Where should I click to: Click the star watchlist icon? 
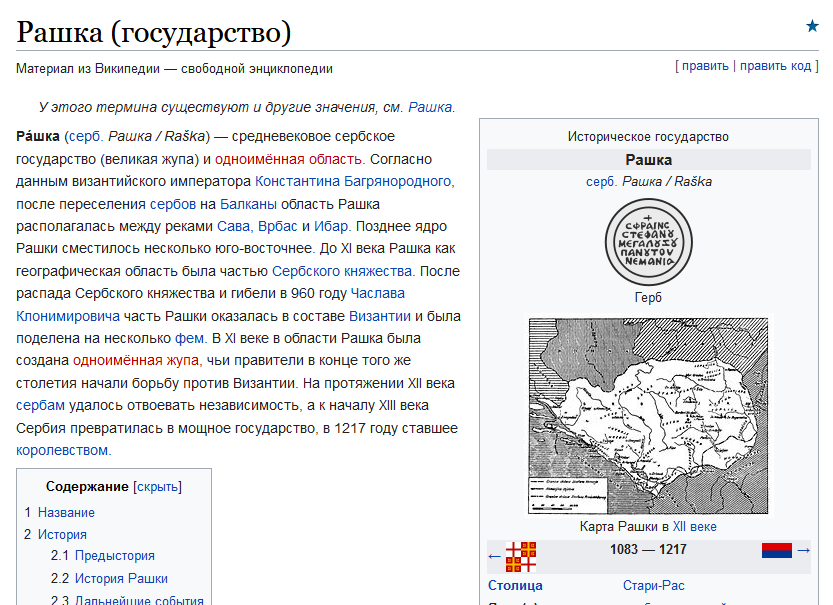812,26
